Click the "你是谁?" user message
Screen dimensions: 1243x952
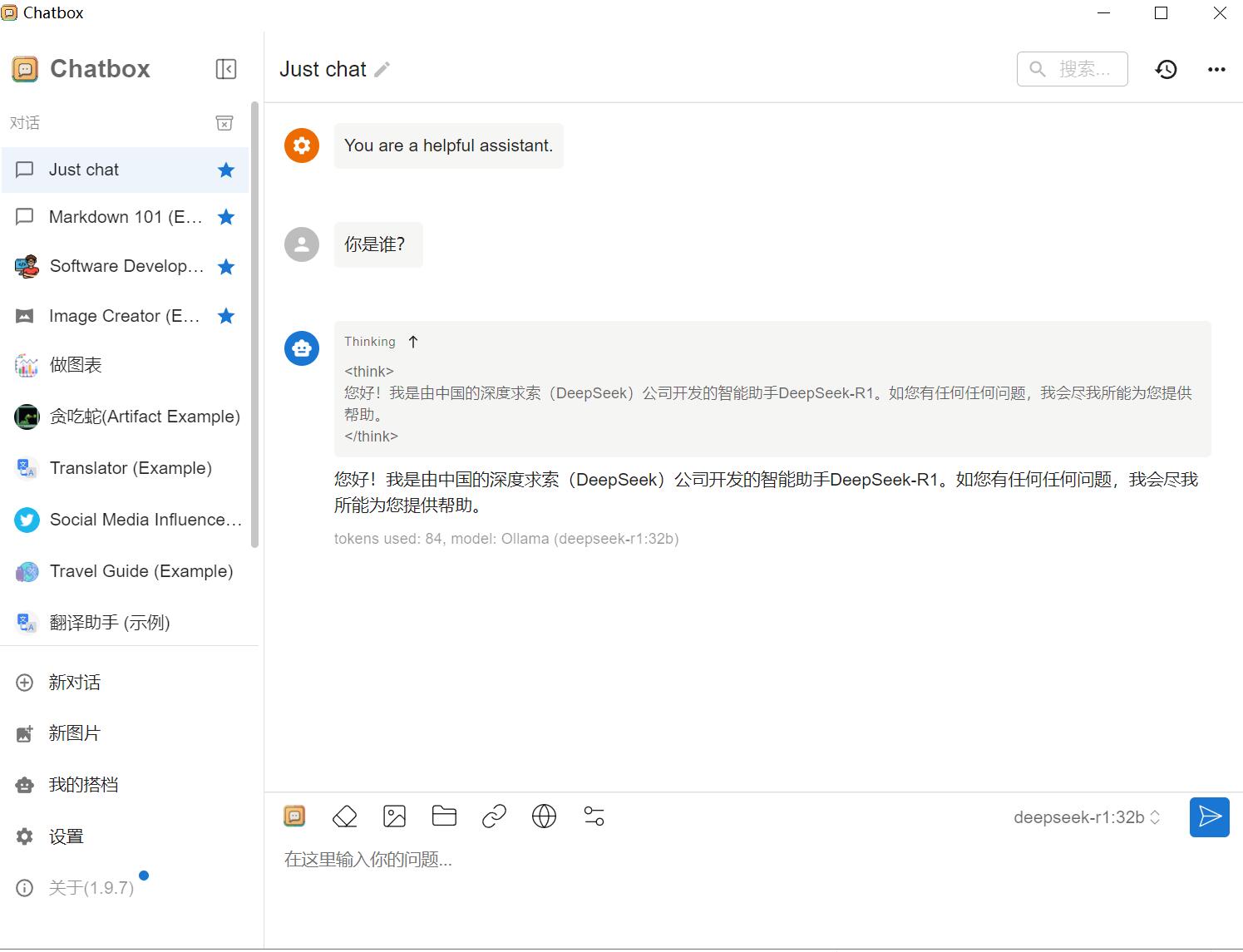[x=378, y=244]
